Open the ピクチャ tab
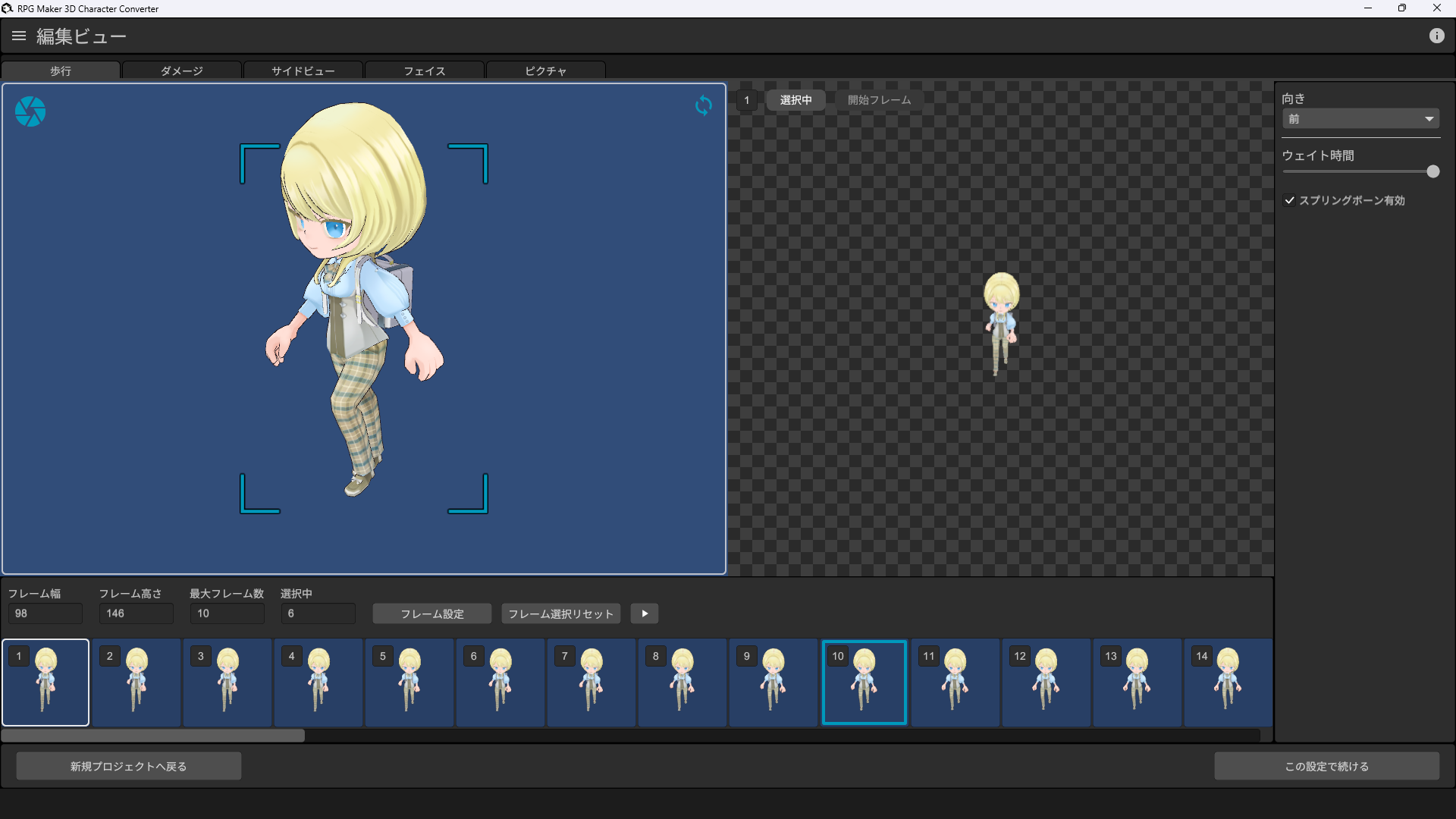 point(546,71)
